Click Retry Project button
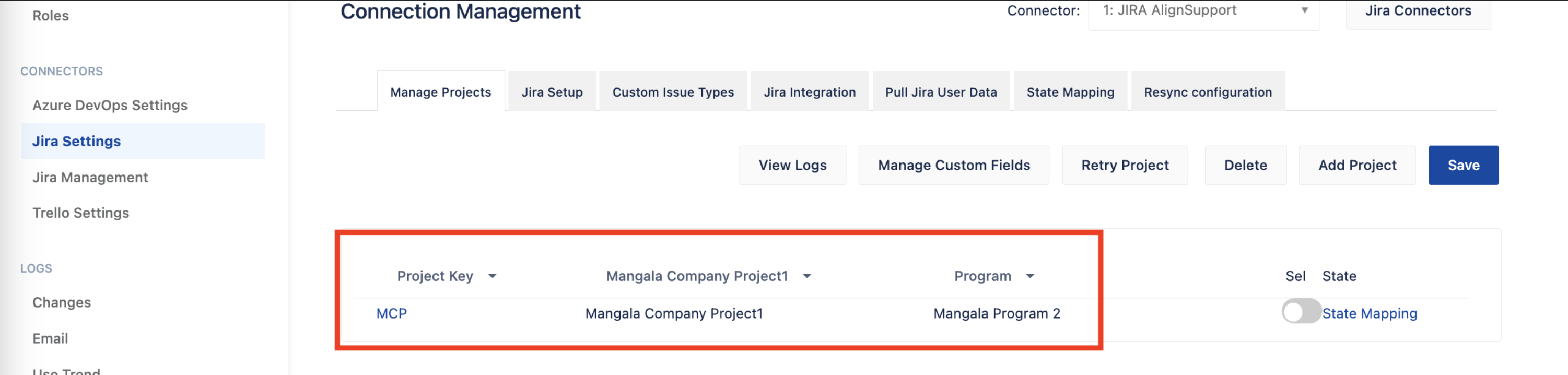This screenshot has height=375, width=1568. [1124, 165]
